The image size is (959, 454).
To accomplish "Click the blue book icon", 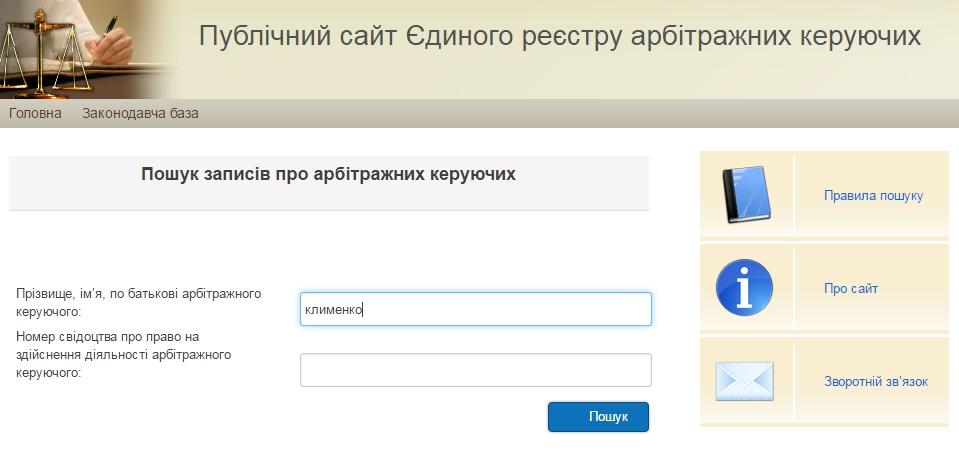I will coord(746,195).
